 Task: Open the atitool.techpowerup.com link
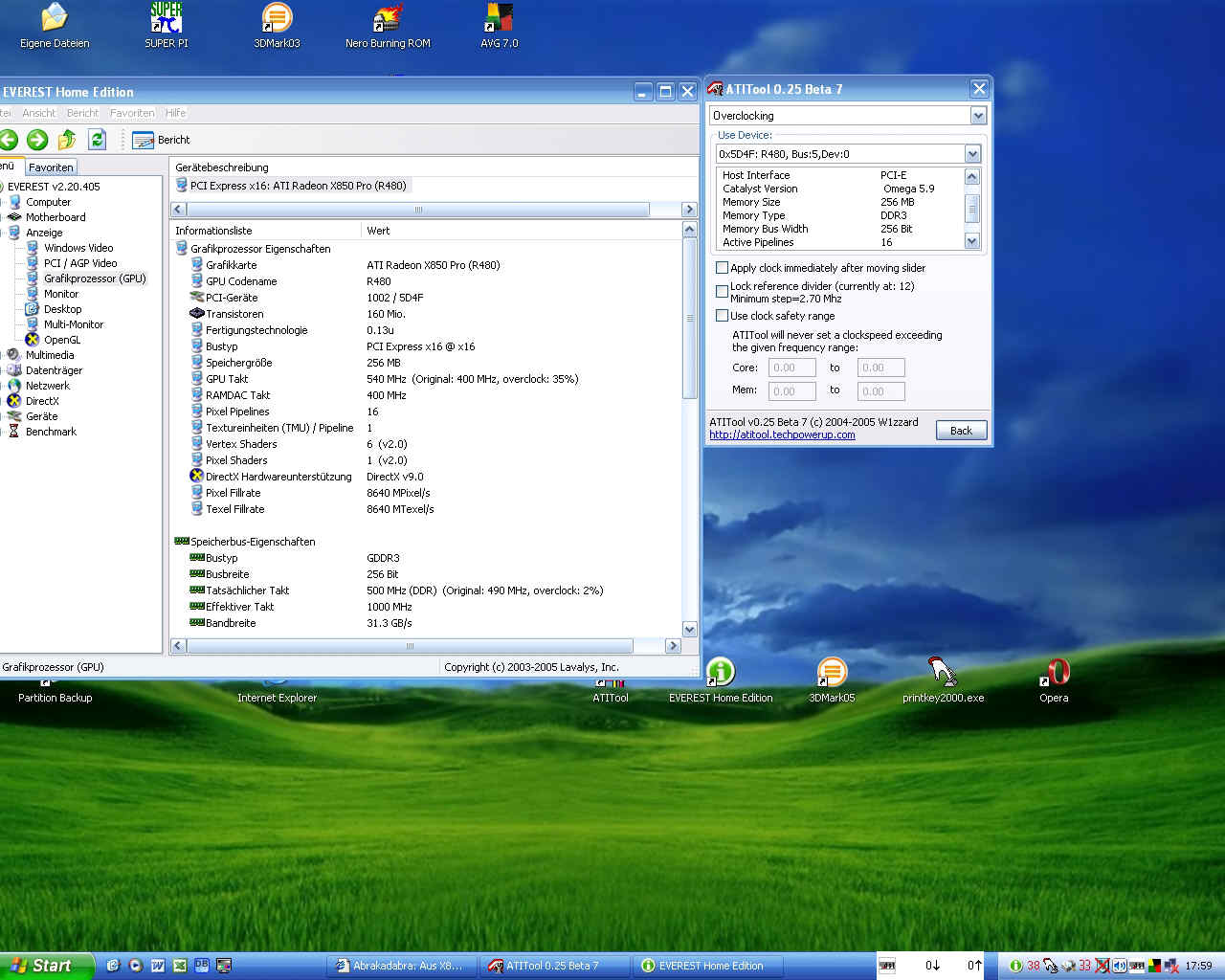click(782, 434)
